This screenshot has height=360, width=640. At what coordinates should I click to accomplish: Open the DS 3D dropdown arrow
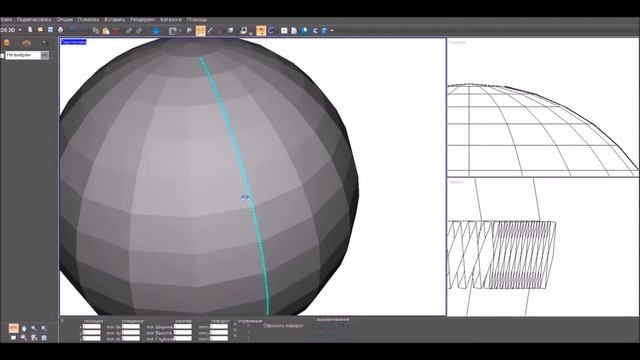point(20,30)
